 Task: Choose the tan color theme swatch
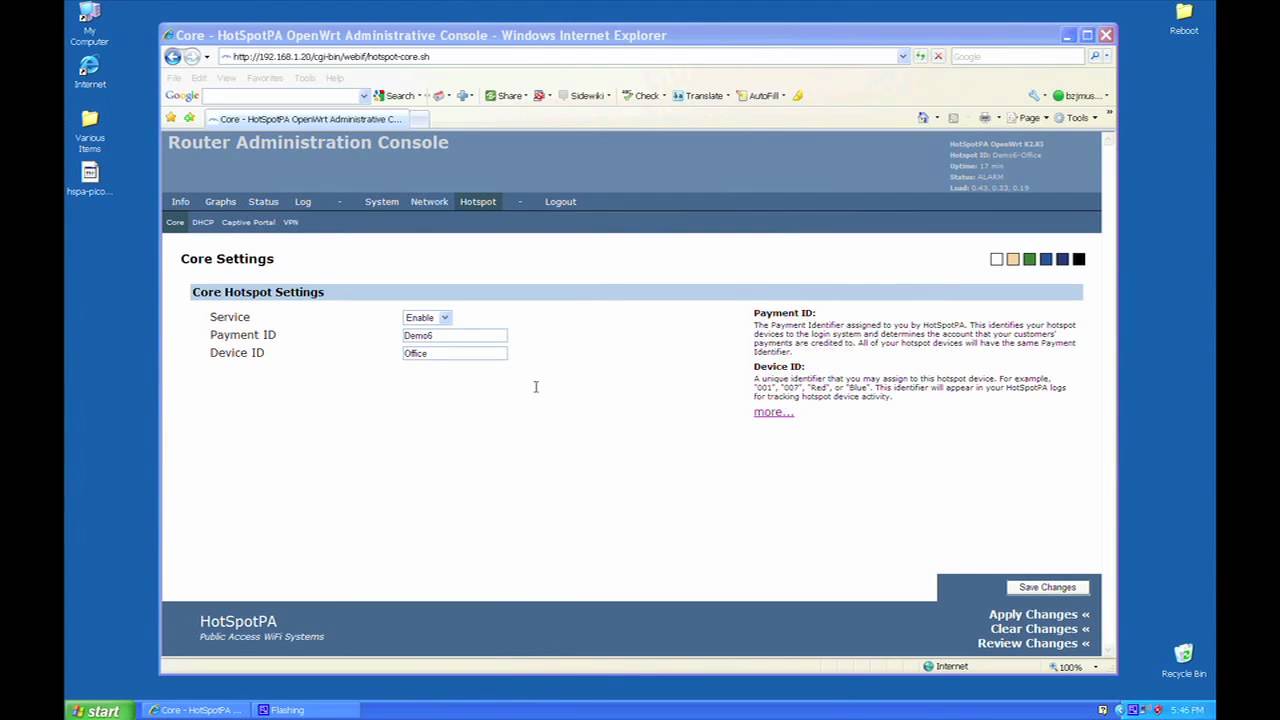click(1013, 259)
